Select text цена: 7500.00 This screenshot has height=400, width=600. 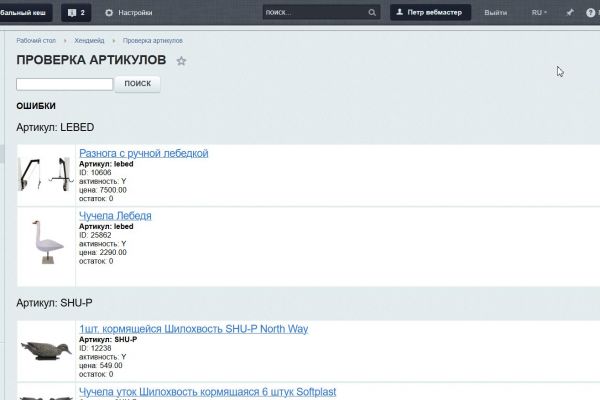point(103,190)
